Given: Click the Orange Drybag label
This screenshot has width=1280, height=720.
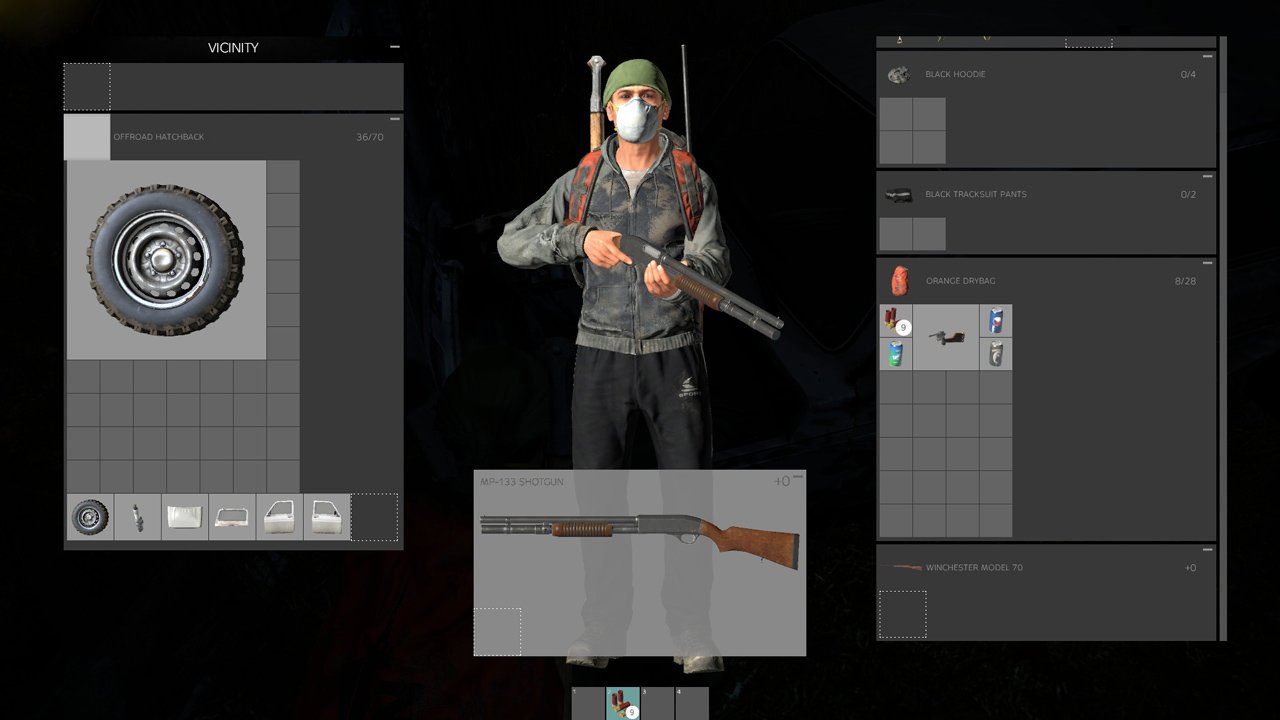Looking at the screenshot, I should [960, 281].
